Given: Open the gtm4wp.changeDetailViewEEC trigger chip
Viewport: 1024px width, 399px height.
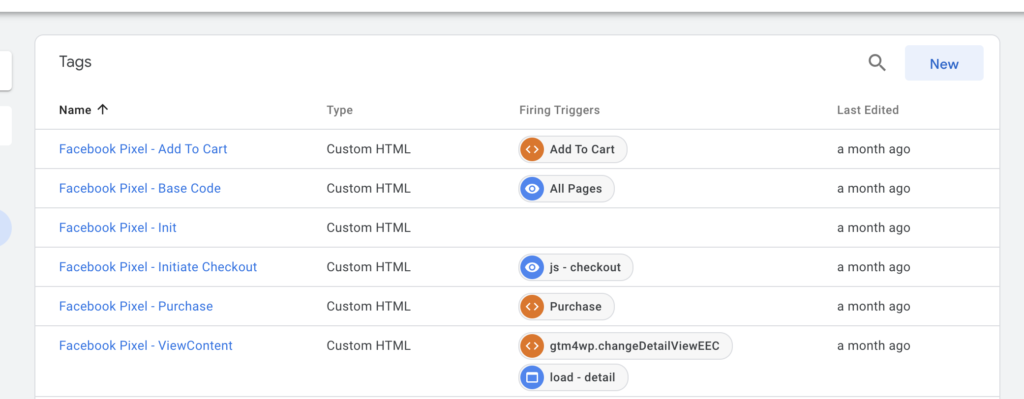Looking at the screenshot, I should pos(625,345).
